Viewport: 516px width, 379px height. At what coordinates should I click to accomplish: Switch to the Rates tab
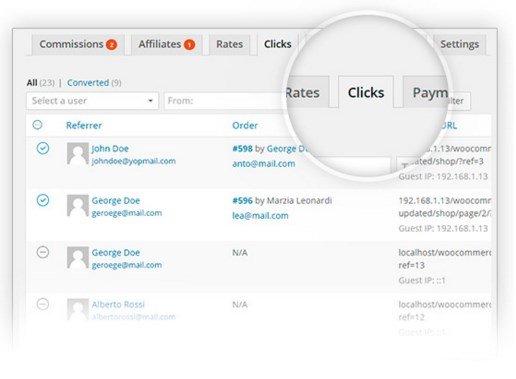(x=229, y=44)
